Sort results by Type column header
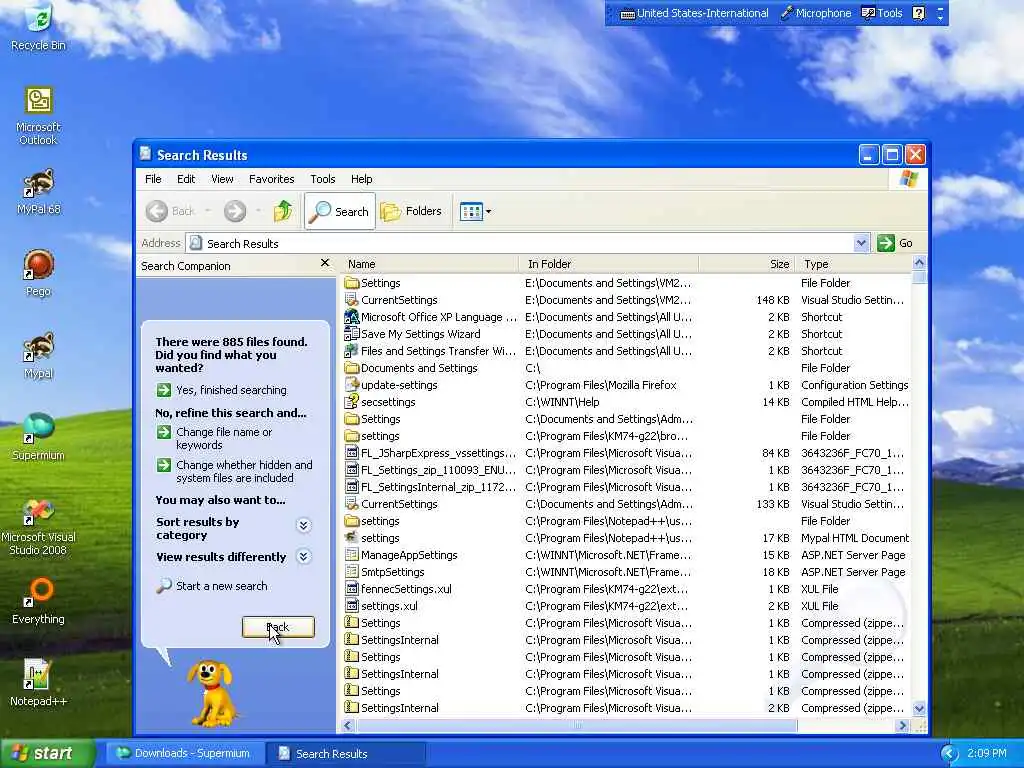Viewport: 1024px width, 768px height. (x=854, y=264)
